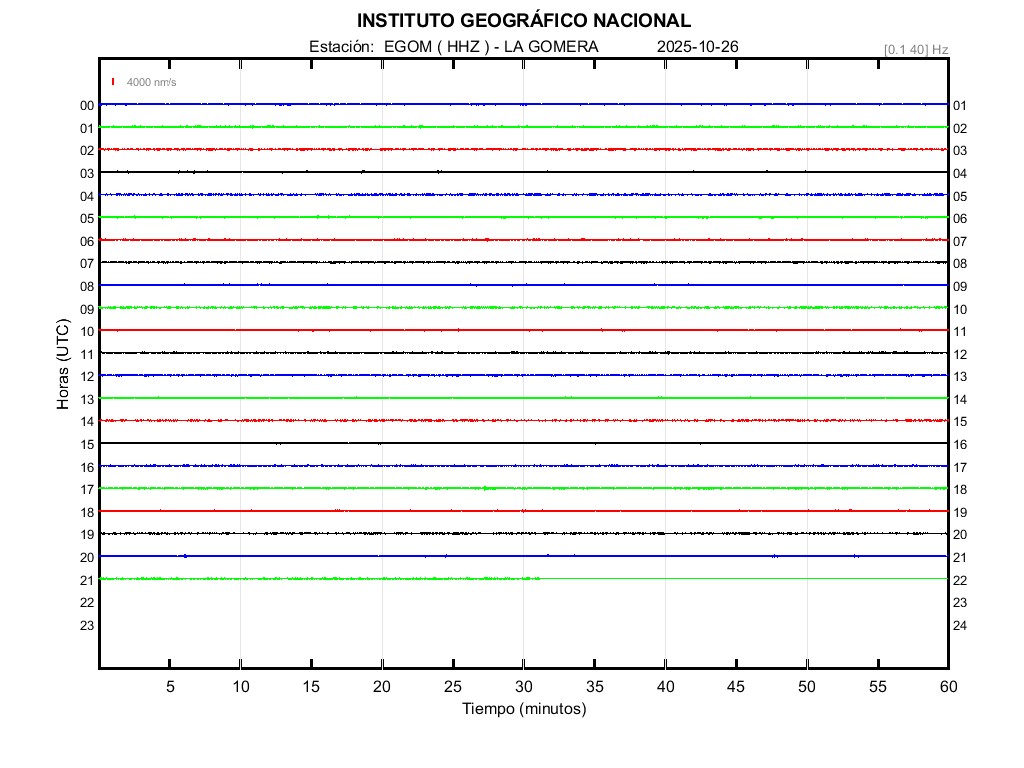Click the 00 hour label on left axis
The width and height of the screenshot is (1024, 768).
click(x=87, y=105)
